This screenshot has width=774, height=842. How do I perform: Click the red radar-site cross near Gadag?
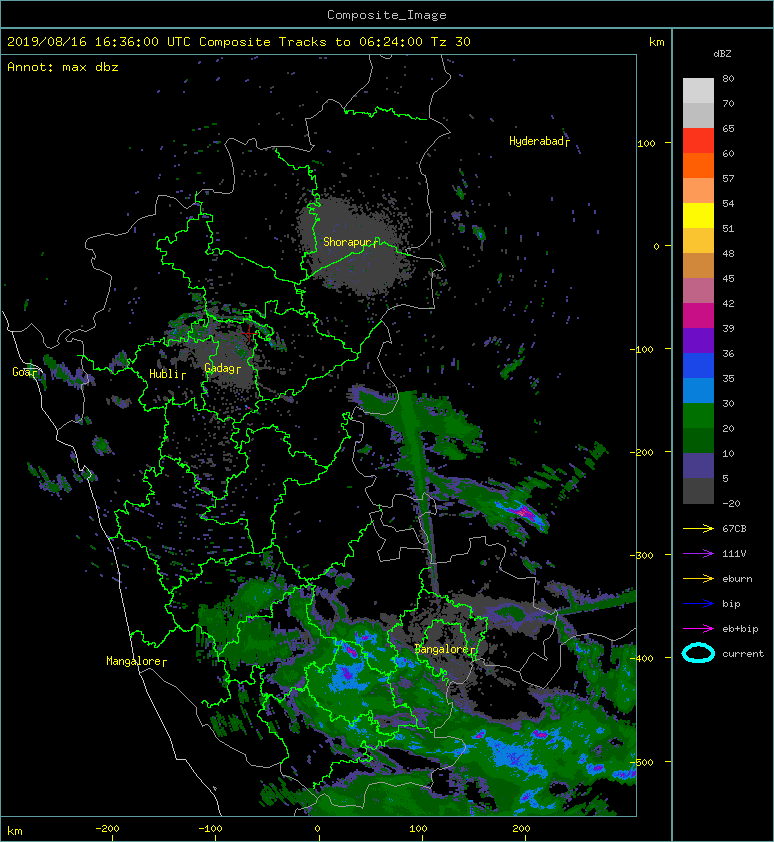click(x=249, y=333)
